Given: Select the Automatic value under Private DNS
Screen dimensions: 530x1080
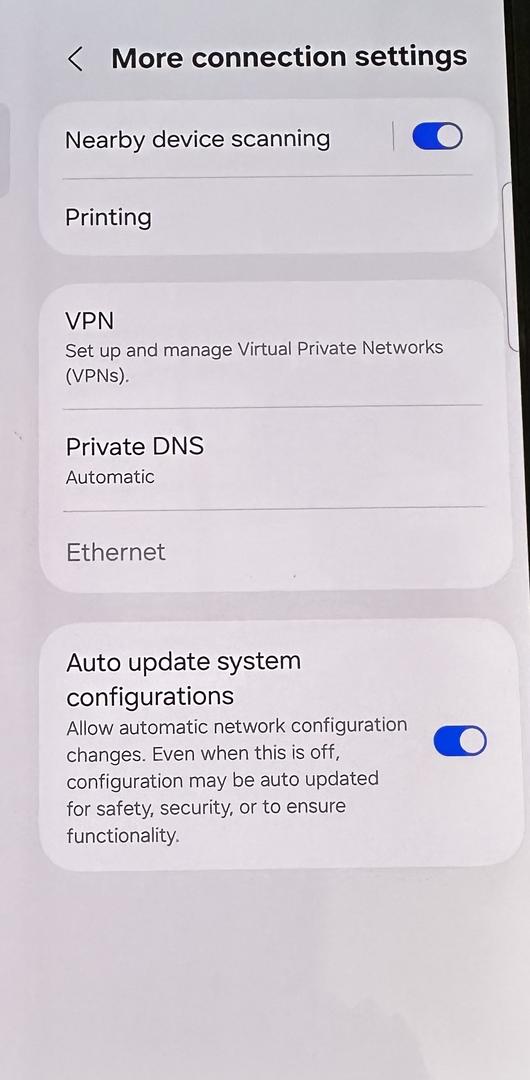Looking at the screenshot, I should click(x=110, y=477).
